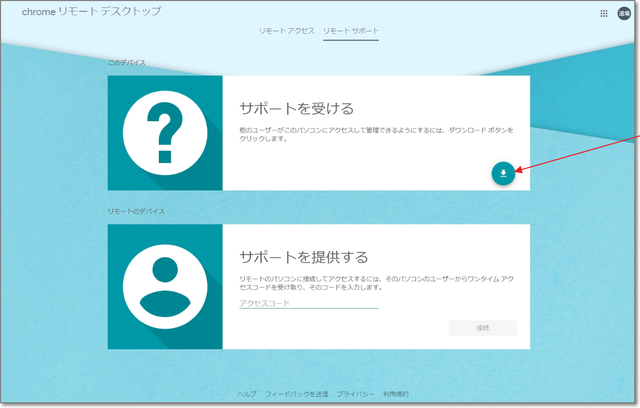Click the このデバイス section label

click(x=127, y=63)
